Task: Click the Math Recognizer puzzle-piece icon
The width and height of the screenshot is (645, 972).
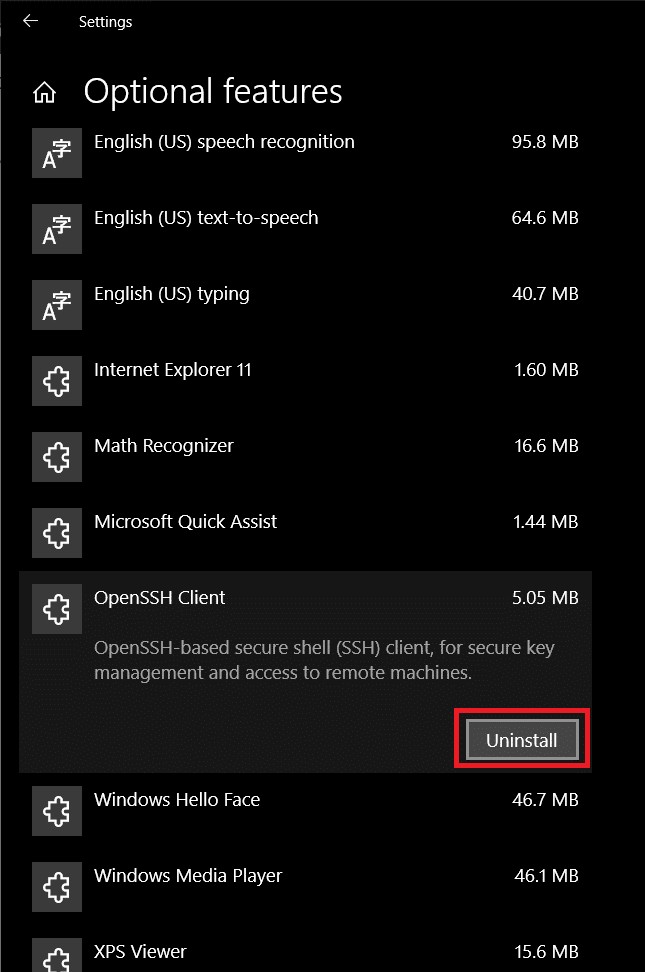Action: point(56,456)
